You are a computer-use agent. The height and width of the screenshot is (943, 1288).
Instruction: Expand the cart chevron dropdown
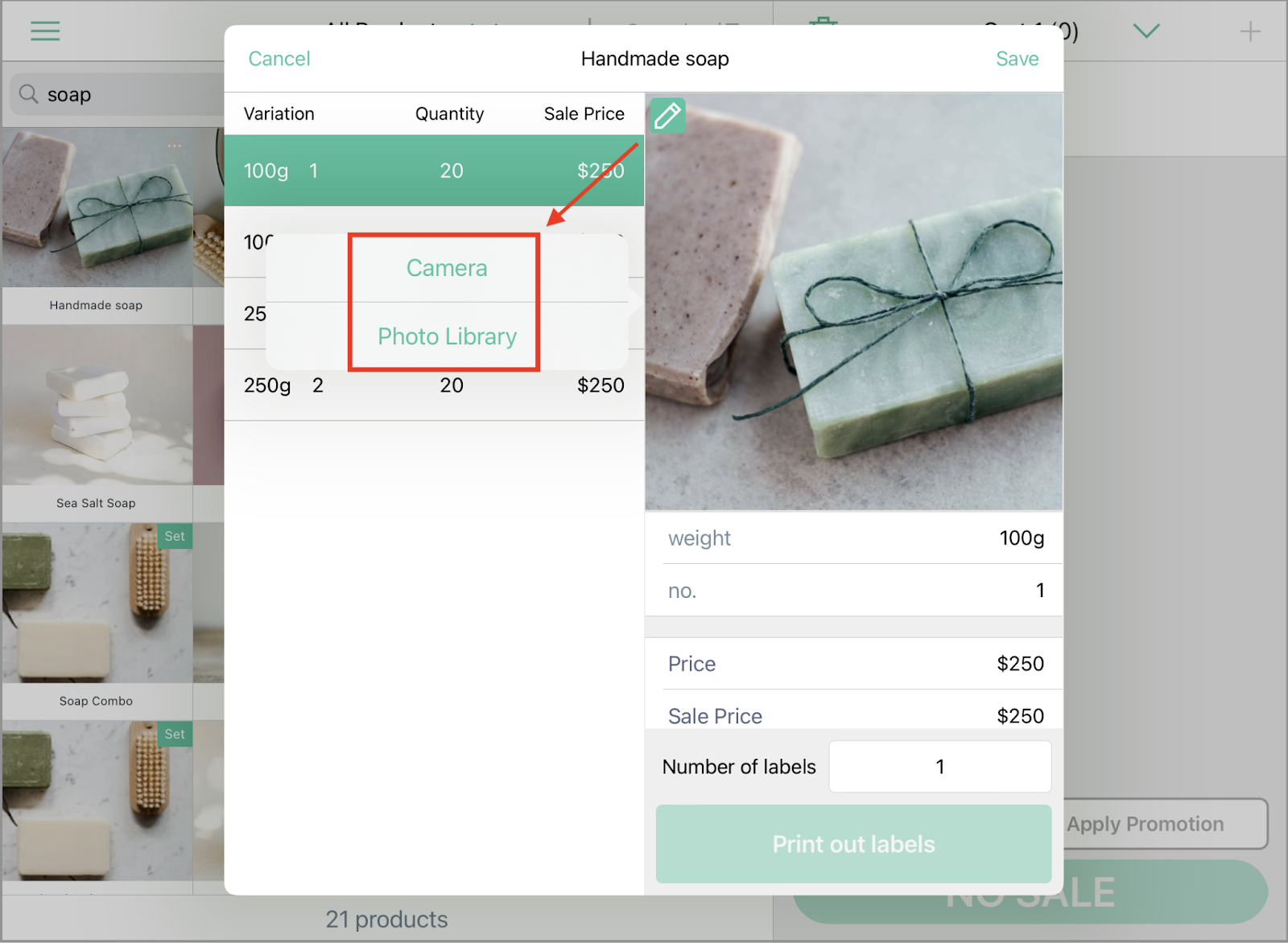point(1146,31)
